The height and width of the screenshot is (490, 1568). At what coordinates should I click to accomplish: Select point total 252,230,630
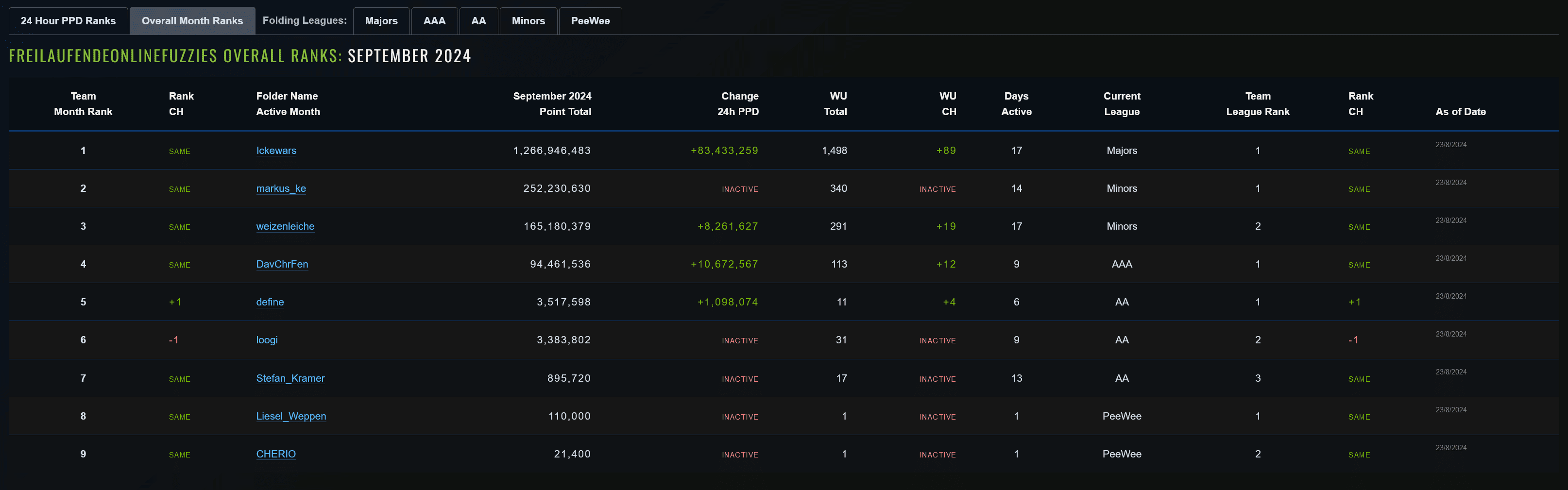pos(557,188)
